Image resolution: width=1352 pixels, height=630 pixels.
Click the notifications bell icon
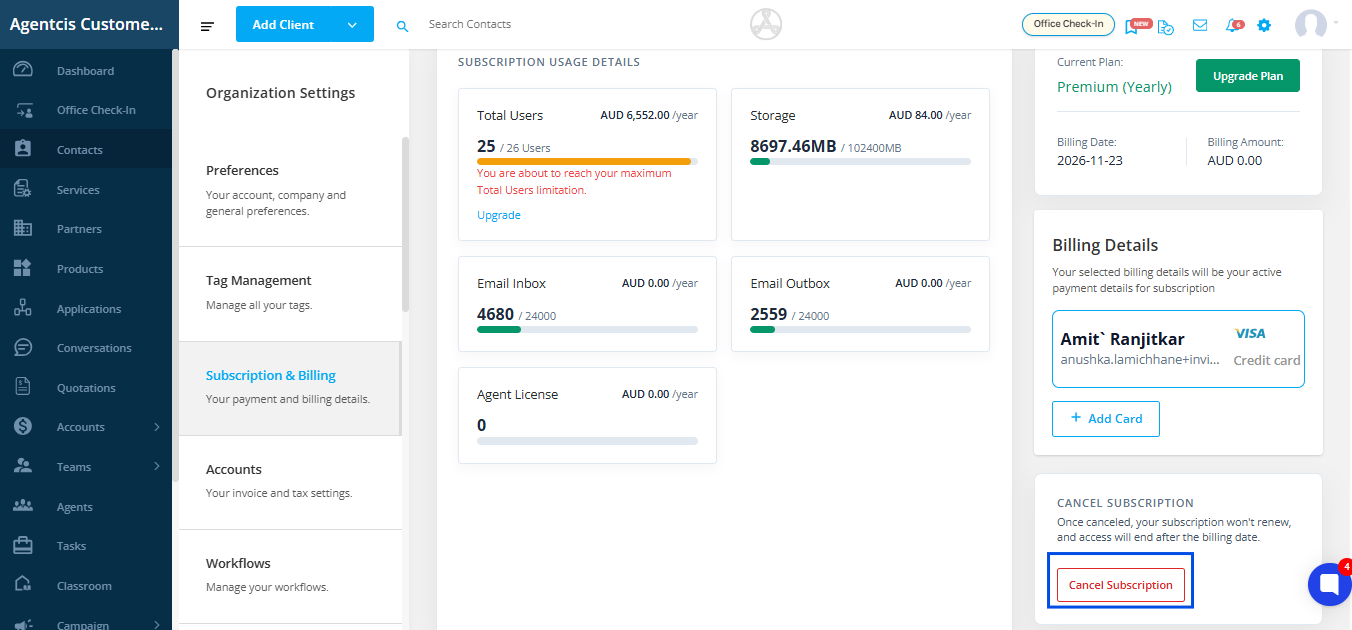click(1233, 25)
